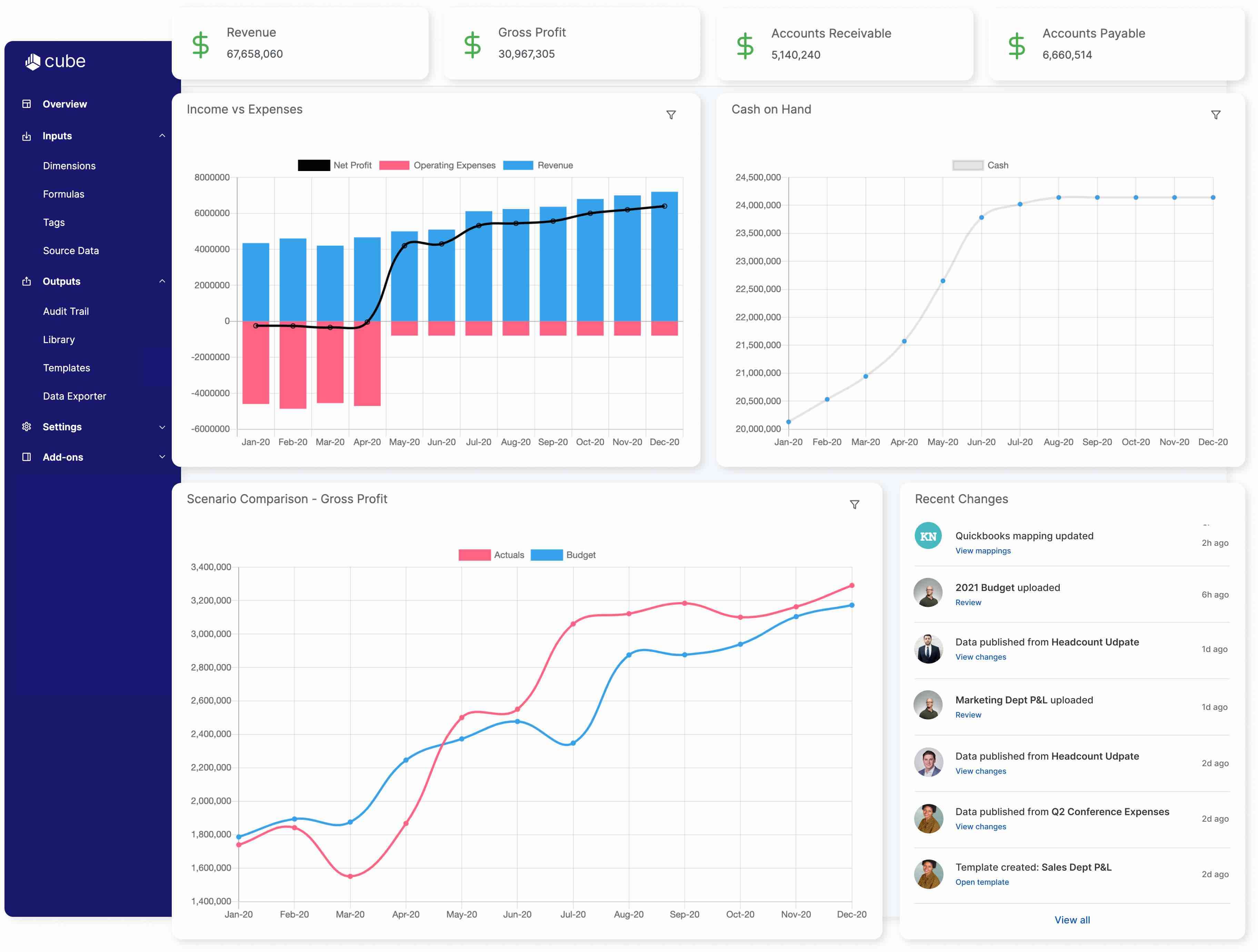This screenshot has width=1258, height=952.
Task: Collapse the Inputs section
Action: point(162,136)
